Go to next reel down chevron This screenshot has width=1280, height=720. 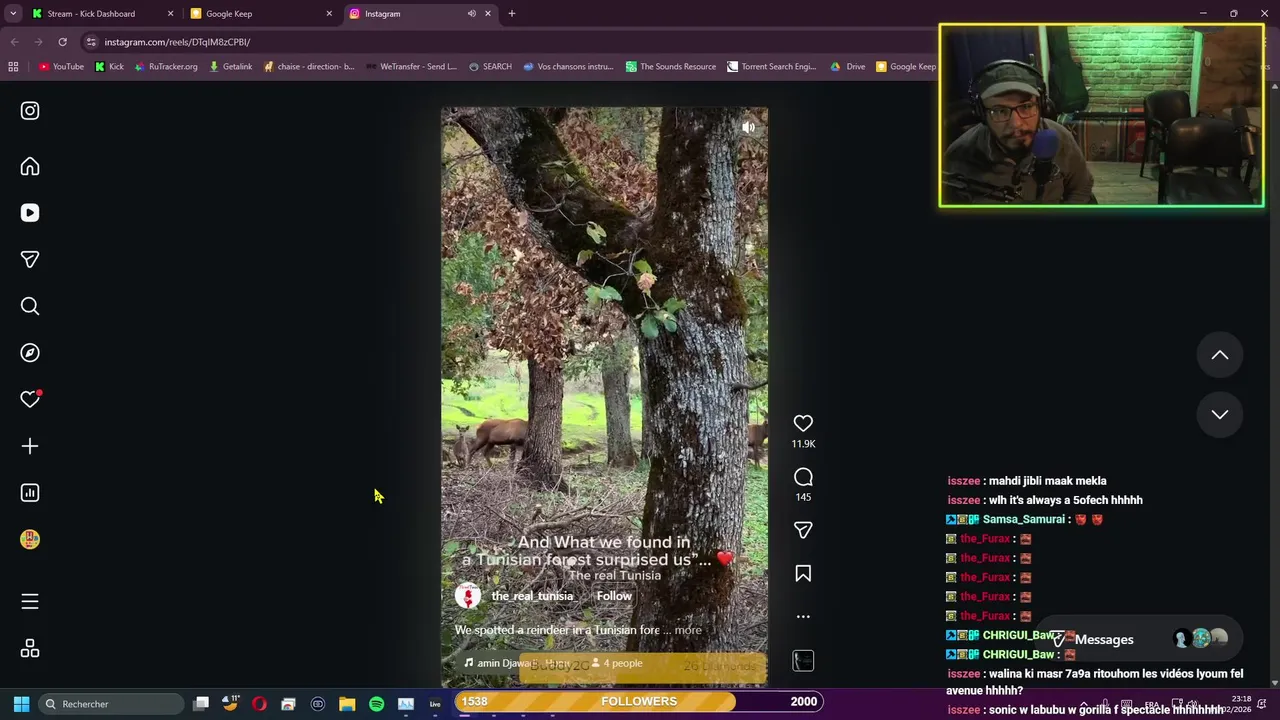pos(1220,414)
